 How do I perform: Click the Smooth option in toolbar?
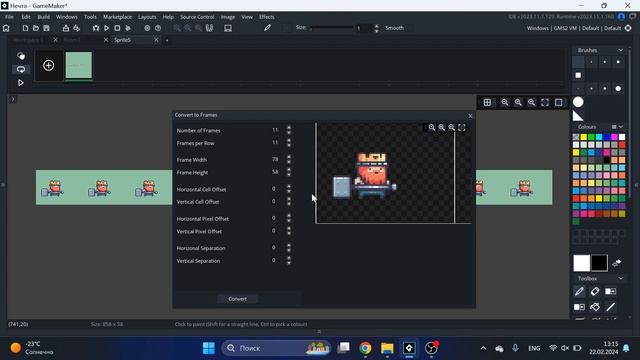pyautogui.click(x=394, y=28)
